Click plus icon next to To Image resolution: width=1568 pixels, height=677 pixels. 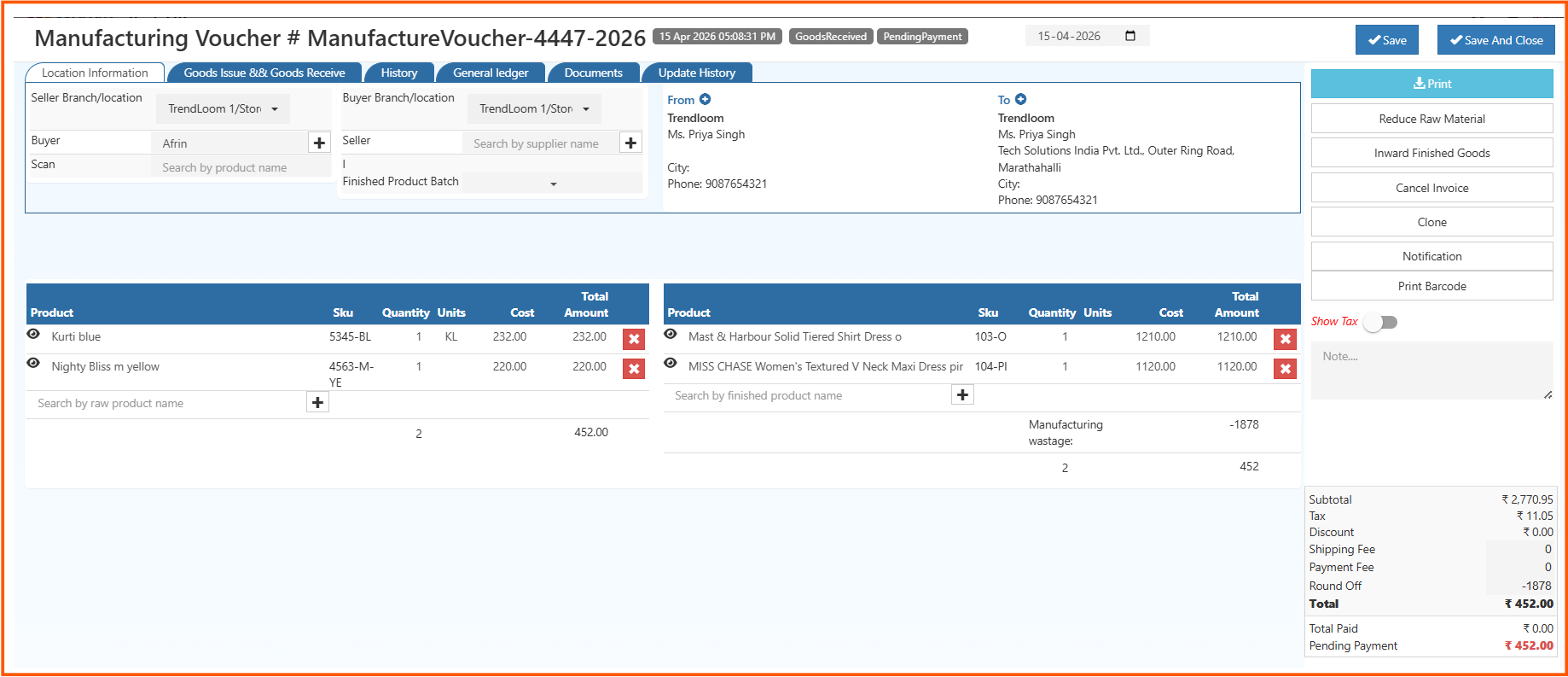click(1021, 100)
